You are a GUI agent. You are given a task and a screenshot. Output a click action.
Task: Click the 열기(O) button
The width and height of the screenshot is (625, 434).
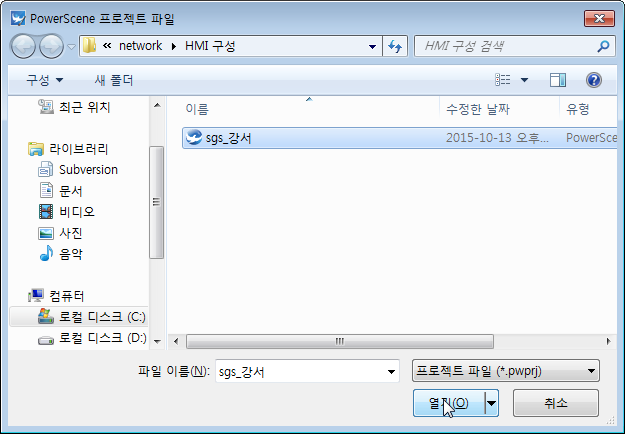(x=449, y=403)
